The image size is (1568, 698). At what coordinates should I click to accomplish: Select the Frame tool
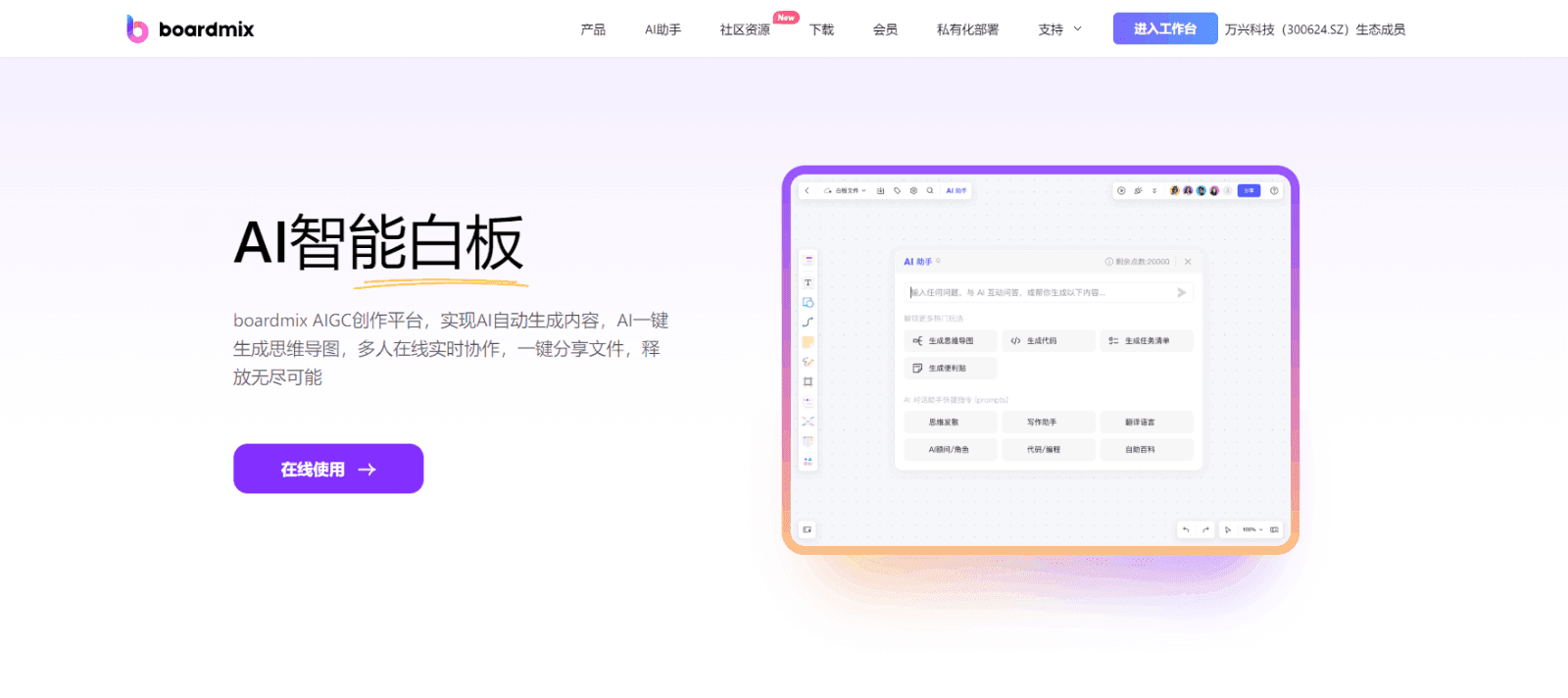[808, 381]
